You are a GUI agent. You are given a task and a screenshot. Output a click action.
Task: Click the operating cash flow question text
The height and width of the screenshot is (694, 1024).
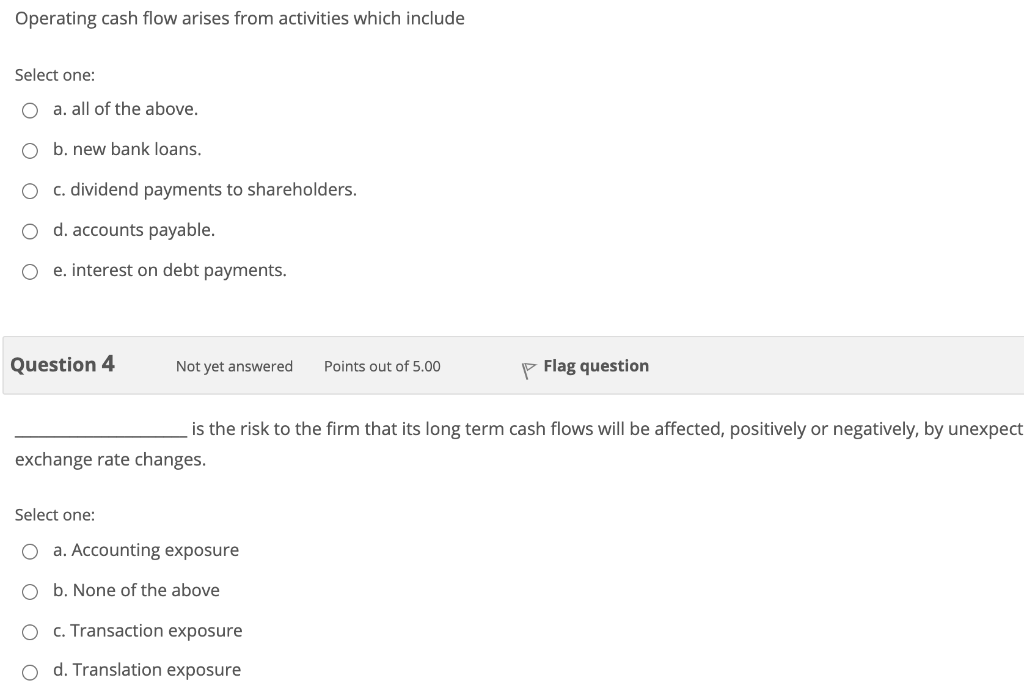(x=240, y=18)
